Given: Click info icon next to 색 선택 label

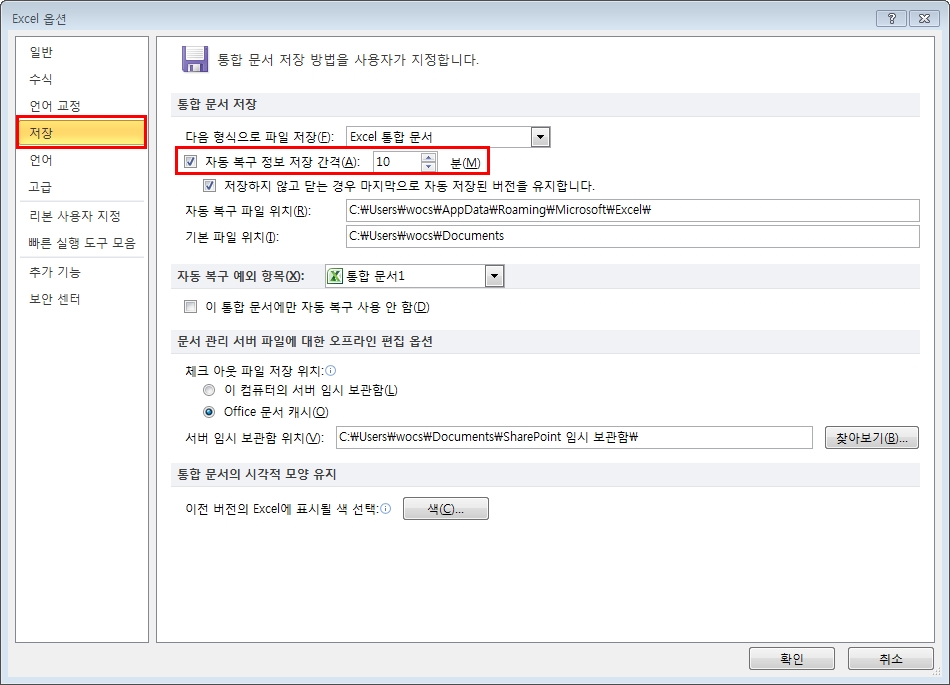Looking at the screenshot, I should click(386, 508).
